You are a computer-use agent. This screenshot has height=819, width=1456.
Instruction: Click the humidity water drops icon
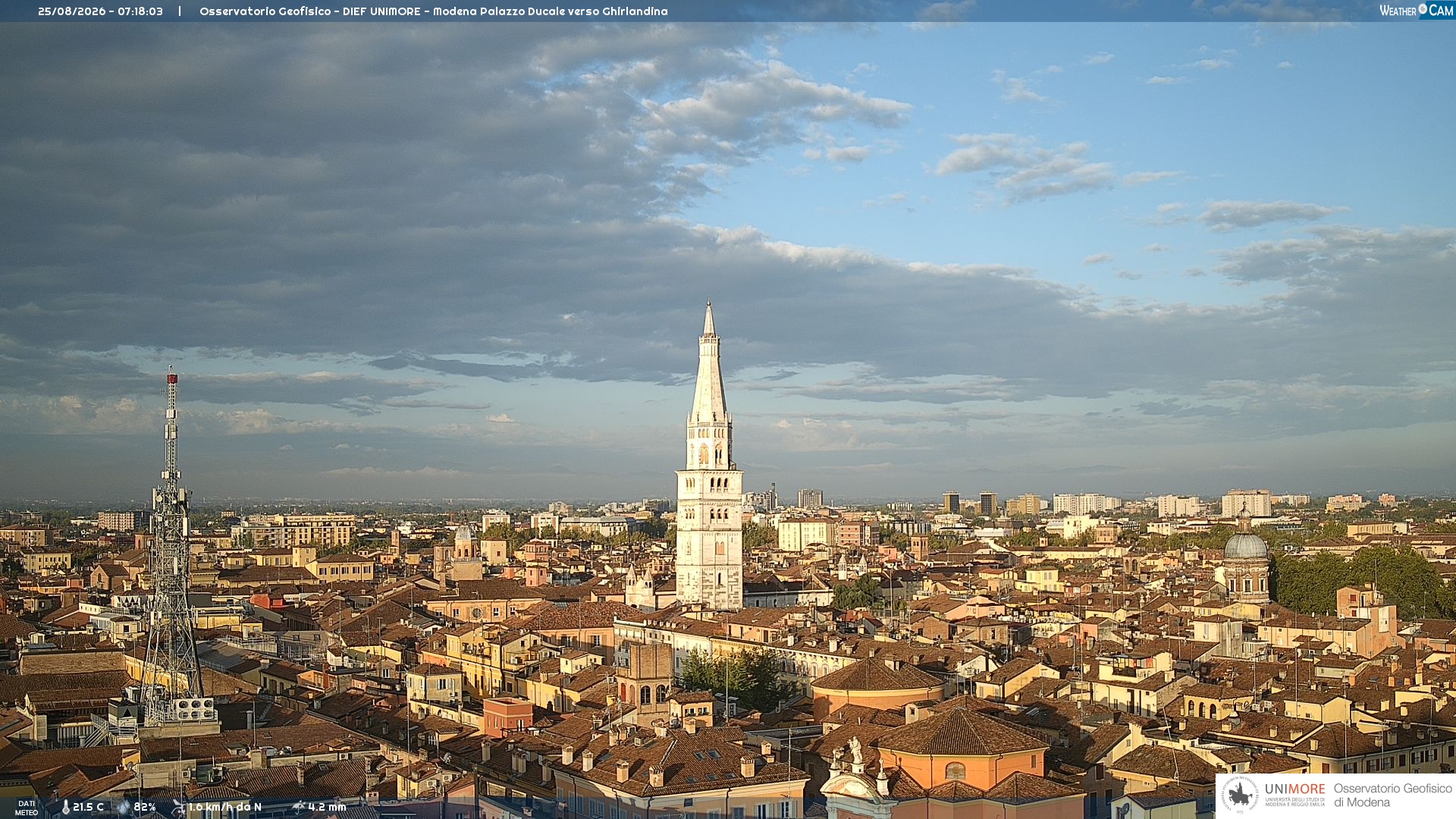click(x=124, y=807)
